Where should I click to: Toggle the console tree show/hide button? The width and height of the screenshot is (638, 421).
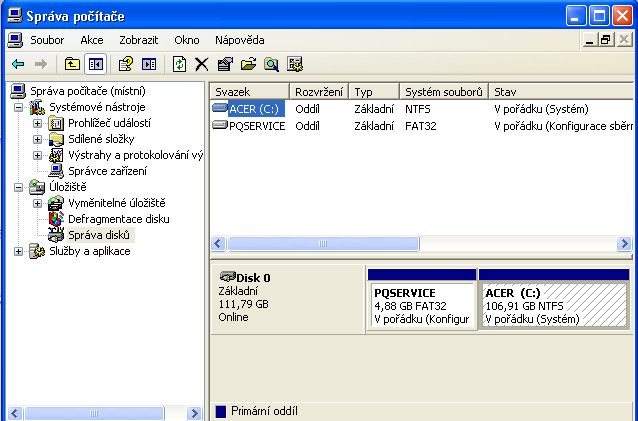coord(96,64)
